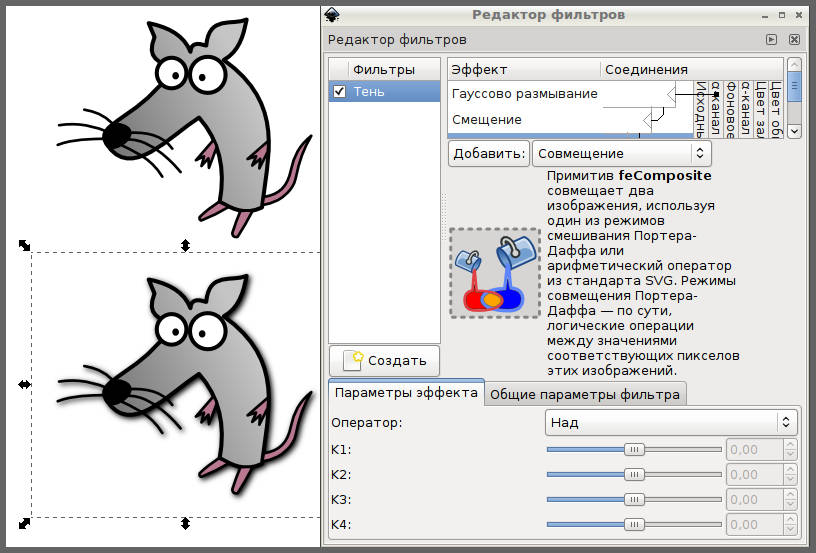Click the K1 slider handle
Screen dimensions: 816x553
point(634,449)
